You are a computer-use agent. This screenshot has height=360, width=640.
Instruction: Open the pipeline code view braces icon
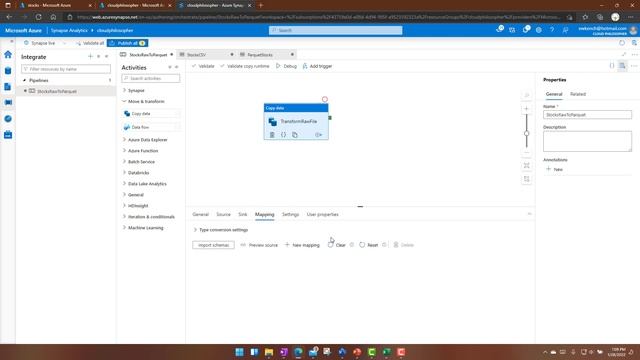[611, 66]
